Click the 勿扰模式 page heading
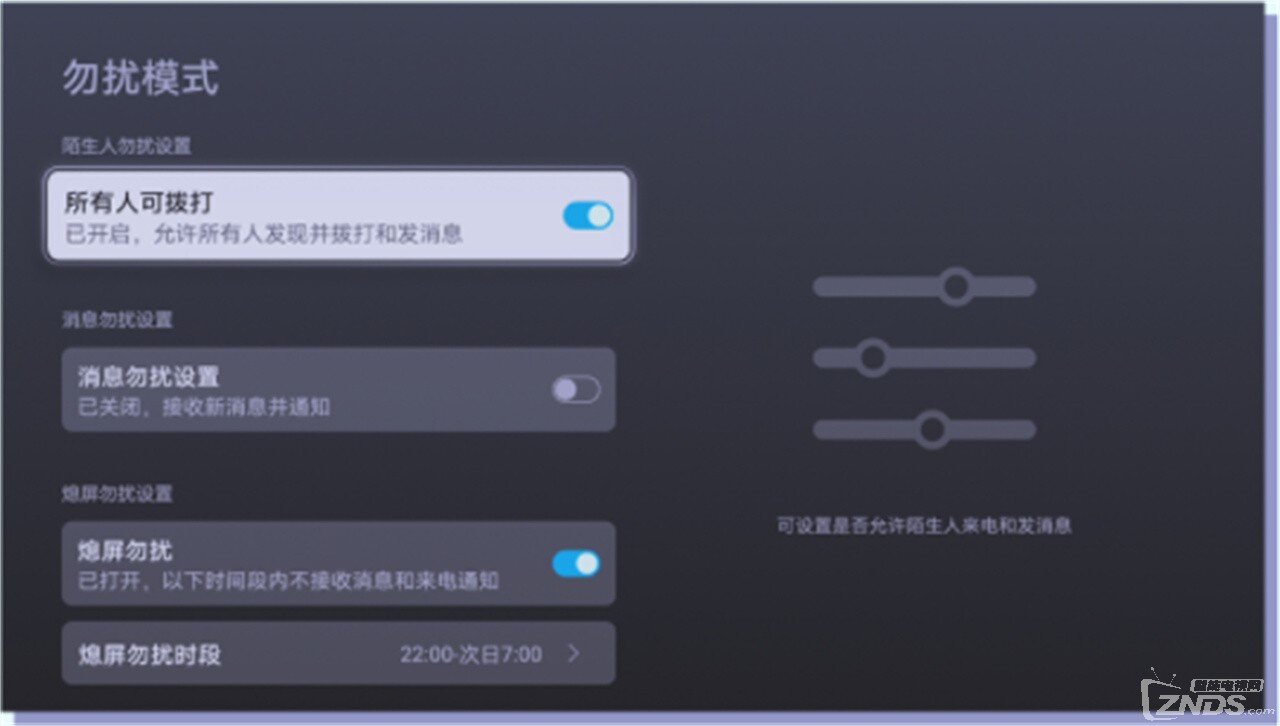The image size is (1280, 726). (141, 78)
